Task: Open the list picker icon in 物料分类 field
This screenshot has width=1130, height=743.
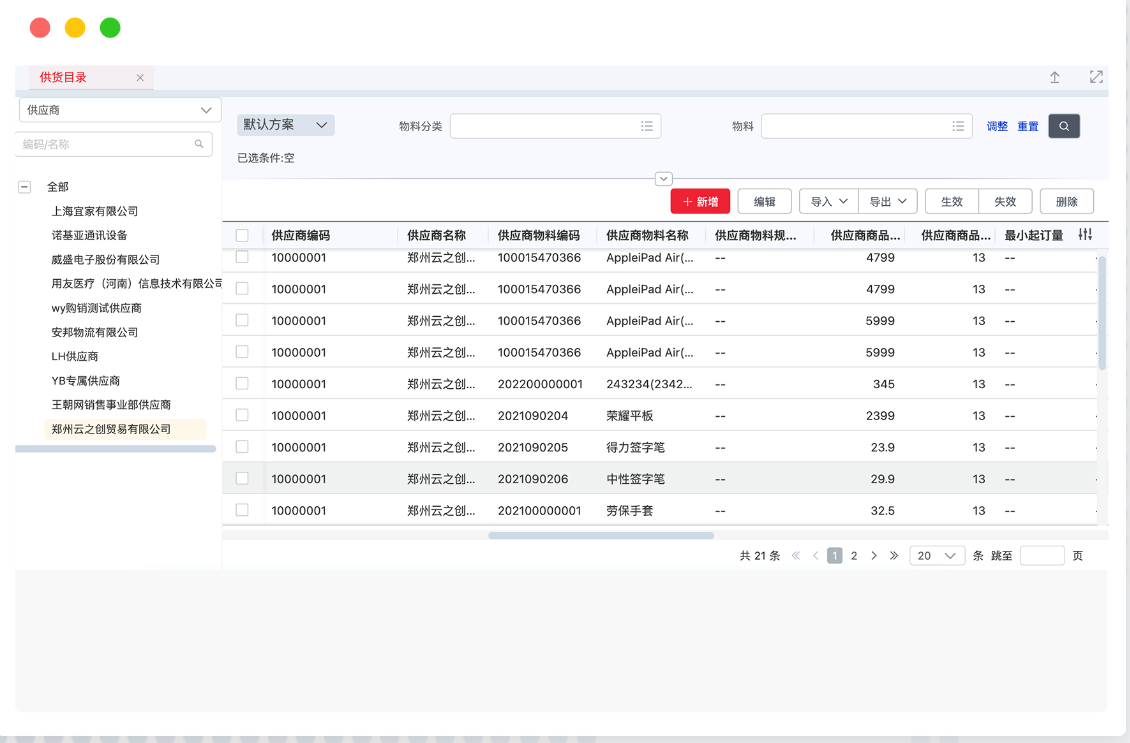Action: coord(646,126)
